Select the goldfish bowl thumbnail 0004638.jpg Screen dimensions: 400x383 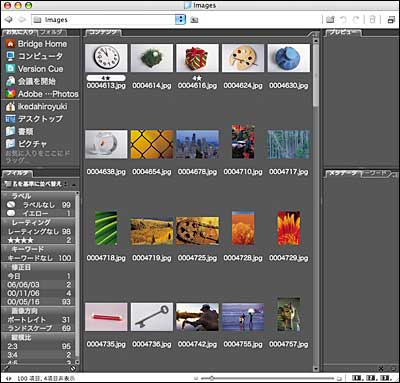pos(106,144)
